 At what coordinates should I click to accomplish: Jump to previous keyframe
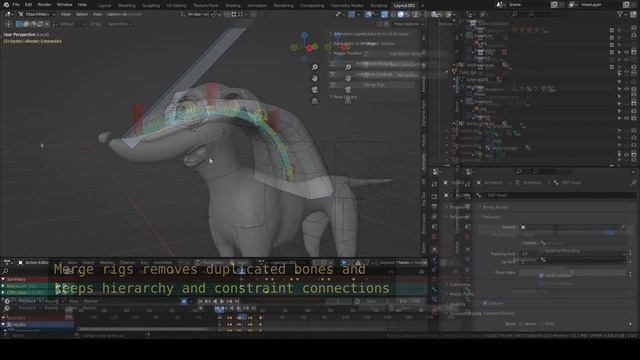(208, 301)
